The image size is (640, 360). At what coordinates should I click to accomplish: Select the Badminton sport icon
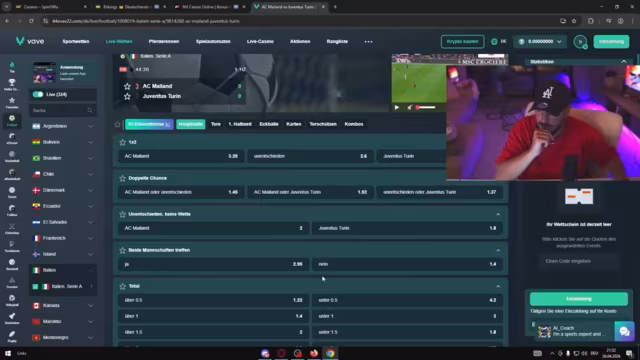point(12,316)
